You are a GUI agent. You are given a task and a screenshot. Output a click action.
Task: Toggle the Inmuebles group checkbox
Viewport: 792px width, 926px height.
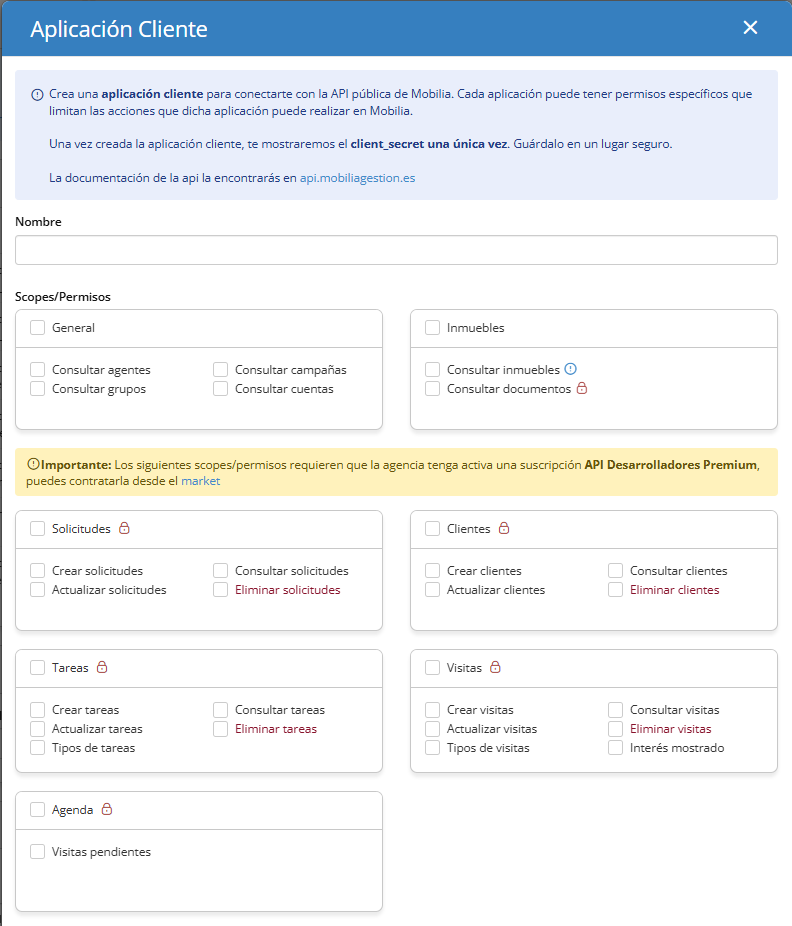point(433,327)
